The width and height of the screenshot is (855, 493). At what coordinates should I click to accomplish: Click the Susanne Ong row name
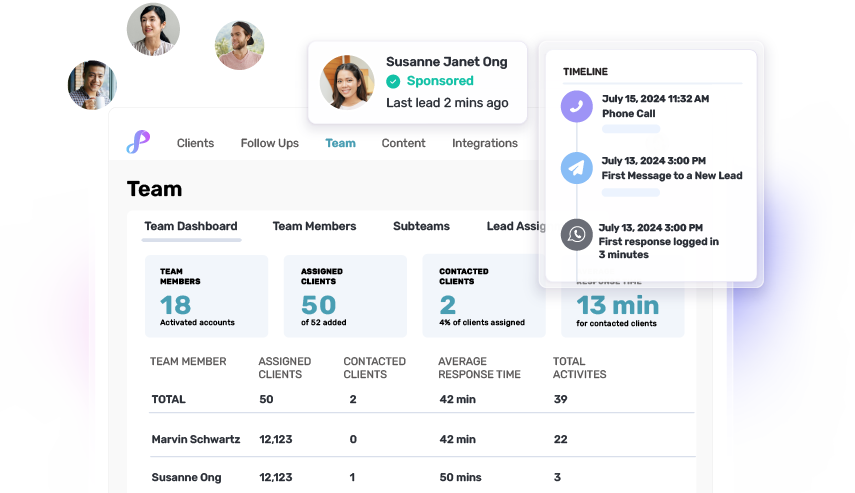[186, 477]
